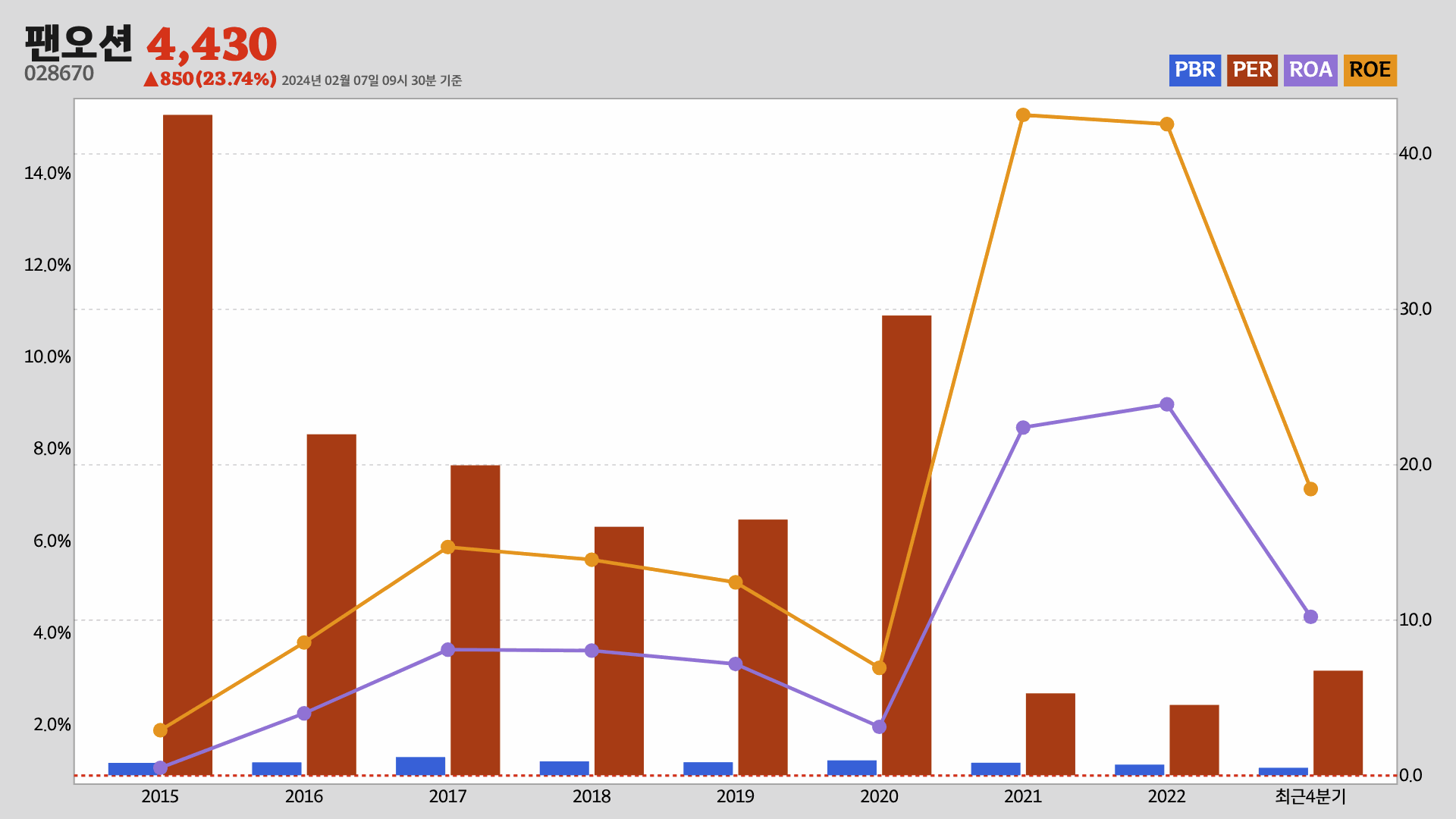1456x819 pixels.
Task: Click the 최근4분기 ROE orange data point
Action: point(1310,489)
